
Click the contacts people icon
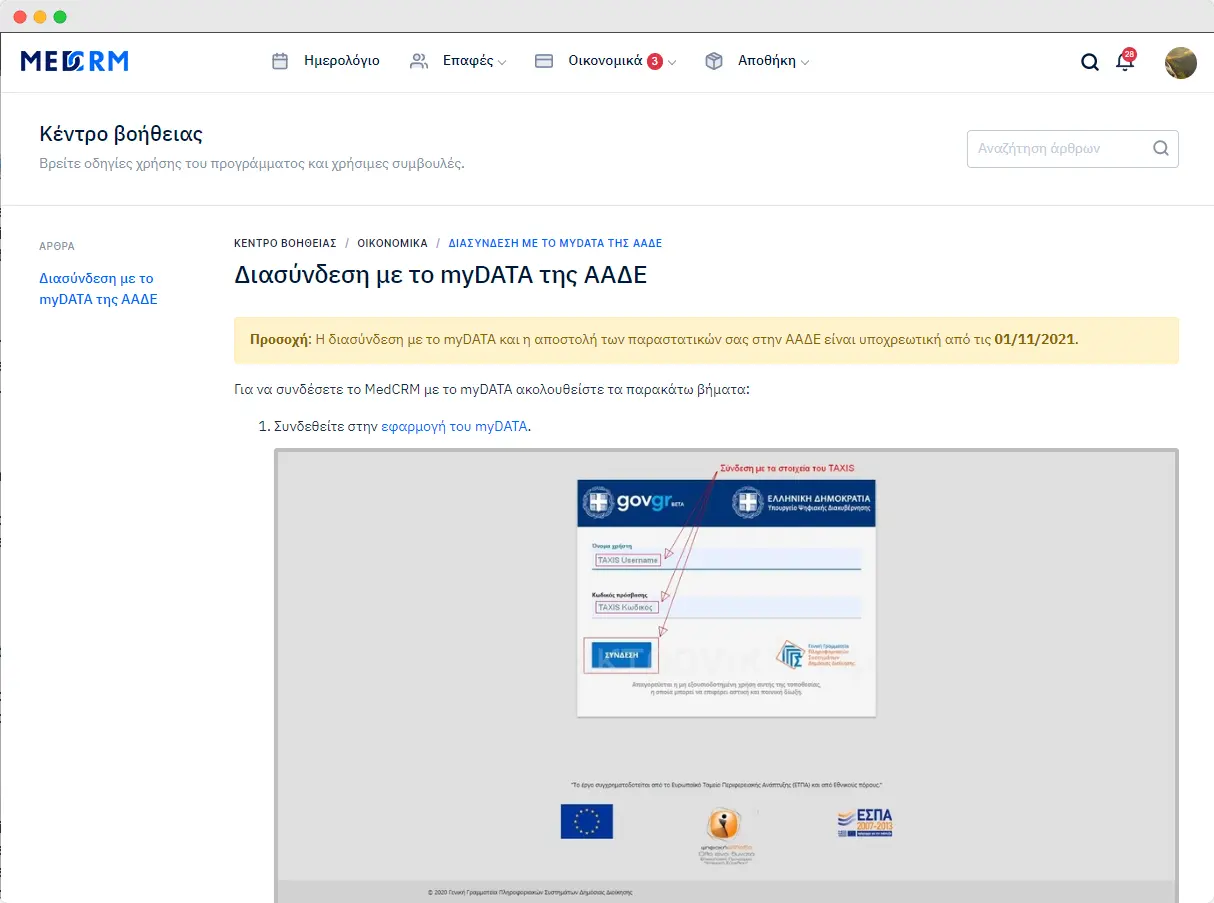tap(419, 61)
